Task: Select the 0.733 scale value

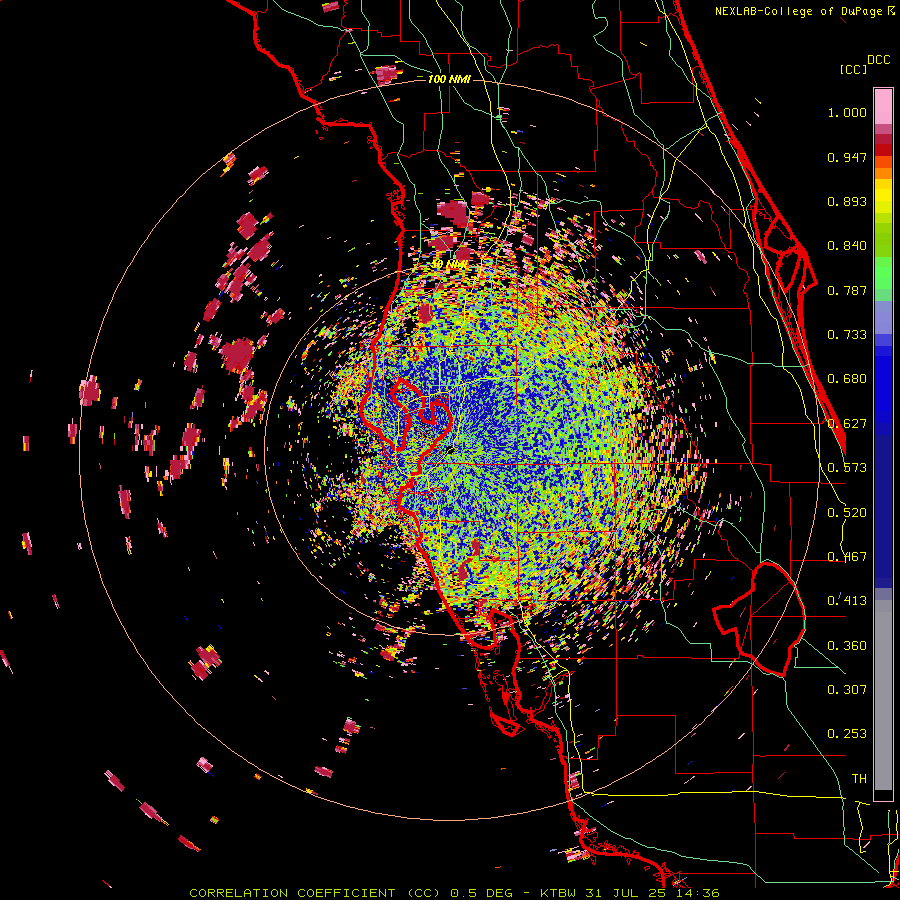Action: tap(847, 335)
